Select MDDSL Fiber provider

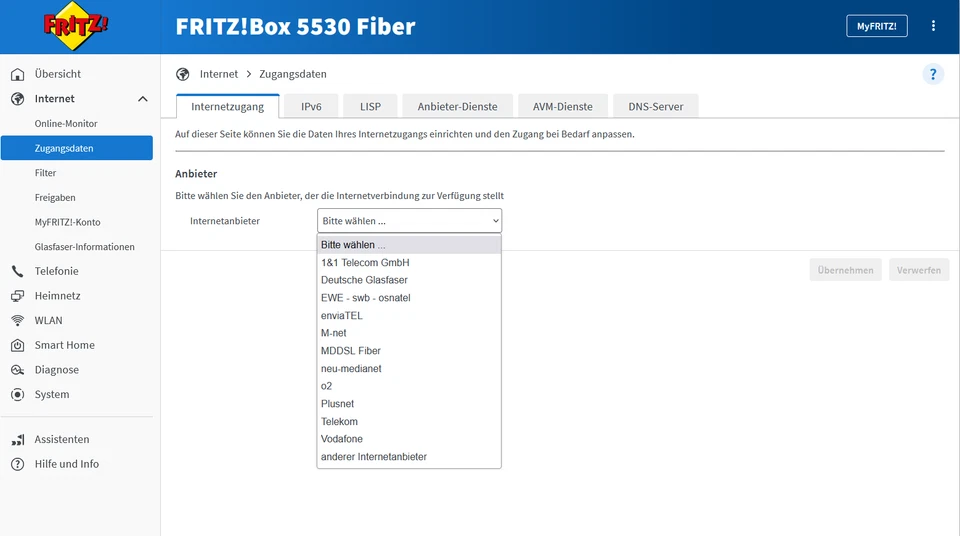[x=409, y=350]
